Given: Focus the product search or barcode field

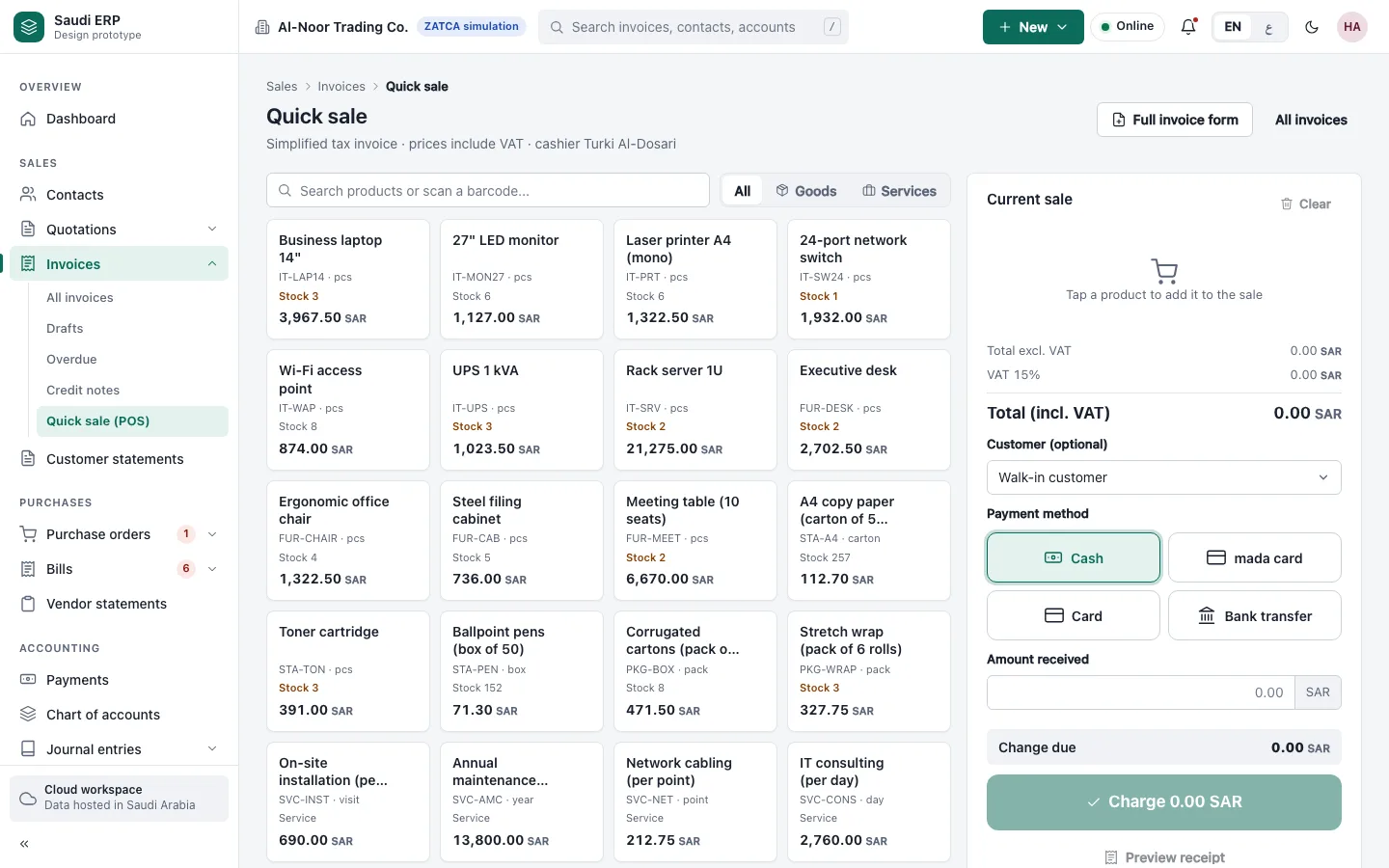Looking at the screenshot, I should point(488,191).
